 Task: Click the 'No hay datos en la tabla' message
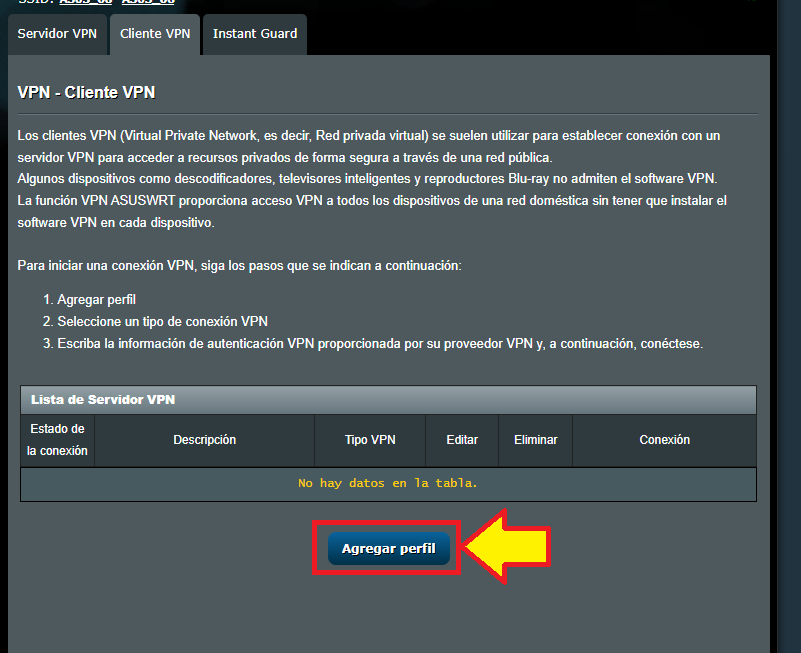coord(388,483)
